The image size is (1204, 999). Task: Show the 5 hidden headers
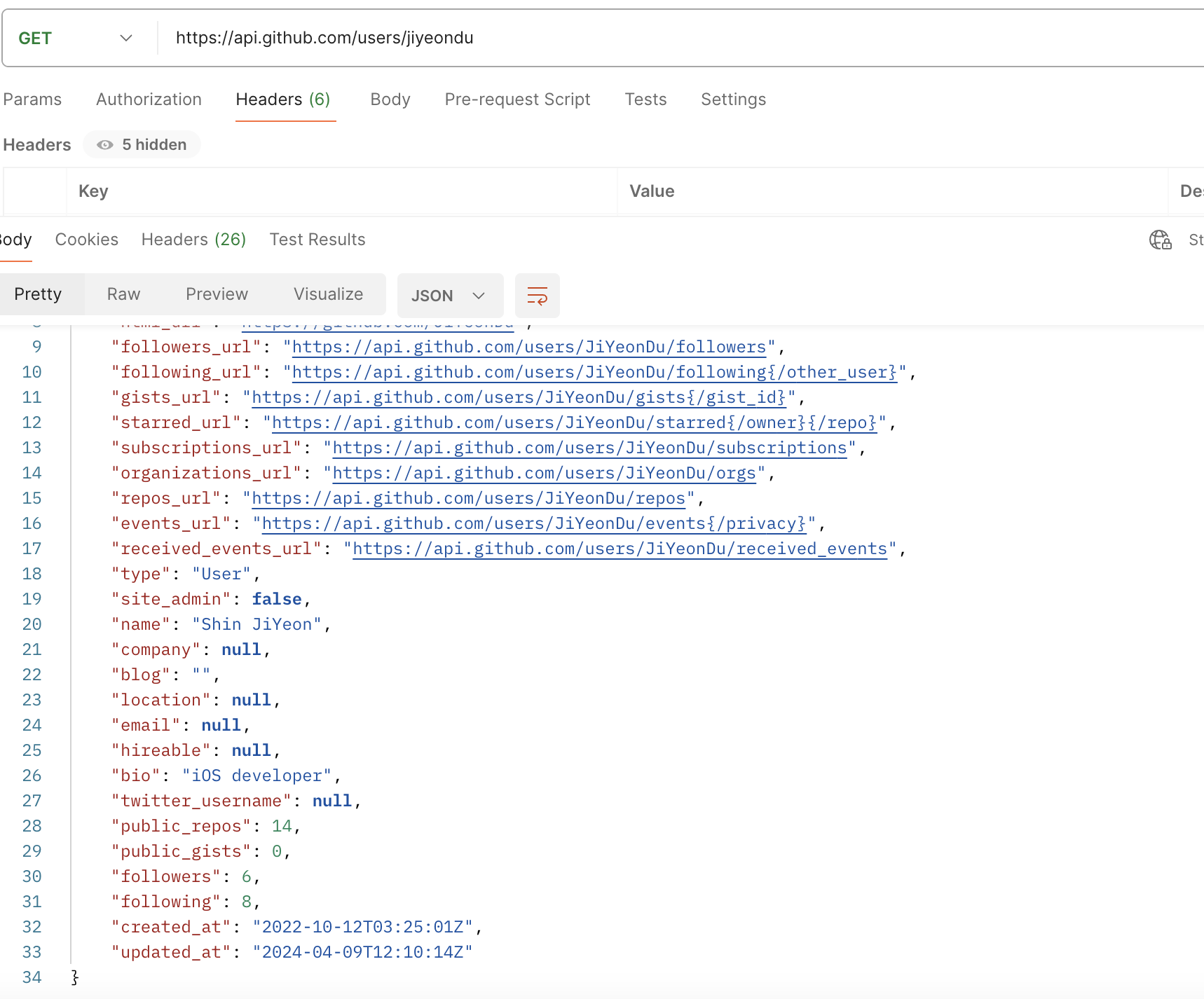pos(142,144)
